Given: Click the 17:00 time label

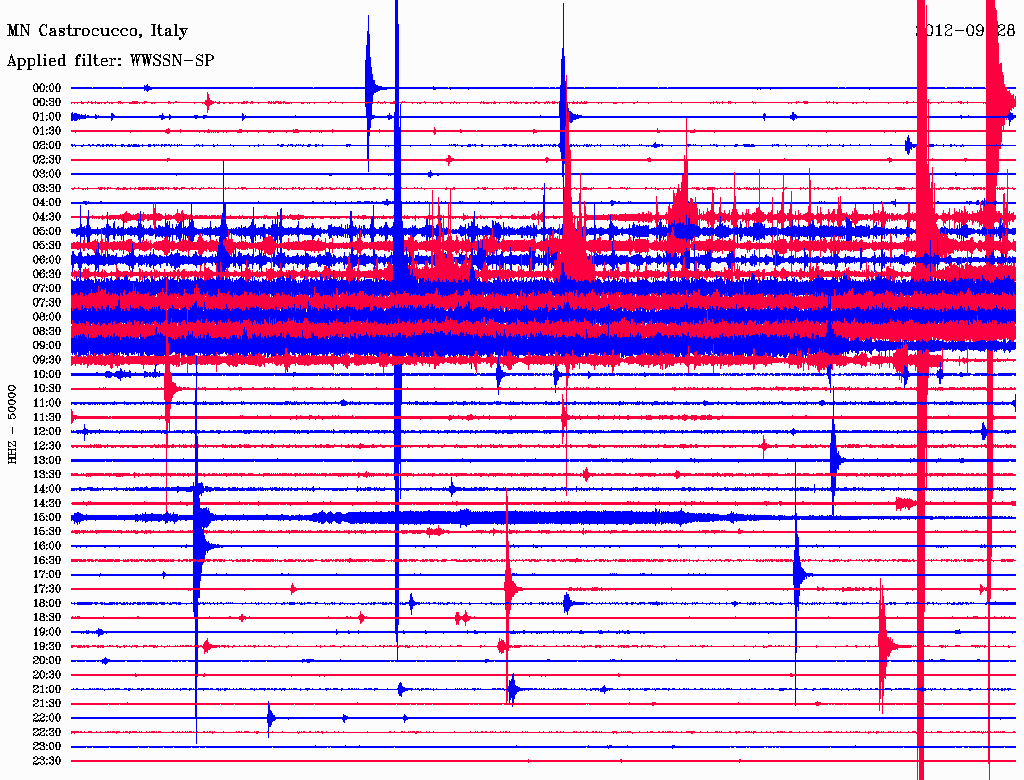Looking at the screenshot, I should 47,575.
